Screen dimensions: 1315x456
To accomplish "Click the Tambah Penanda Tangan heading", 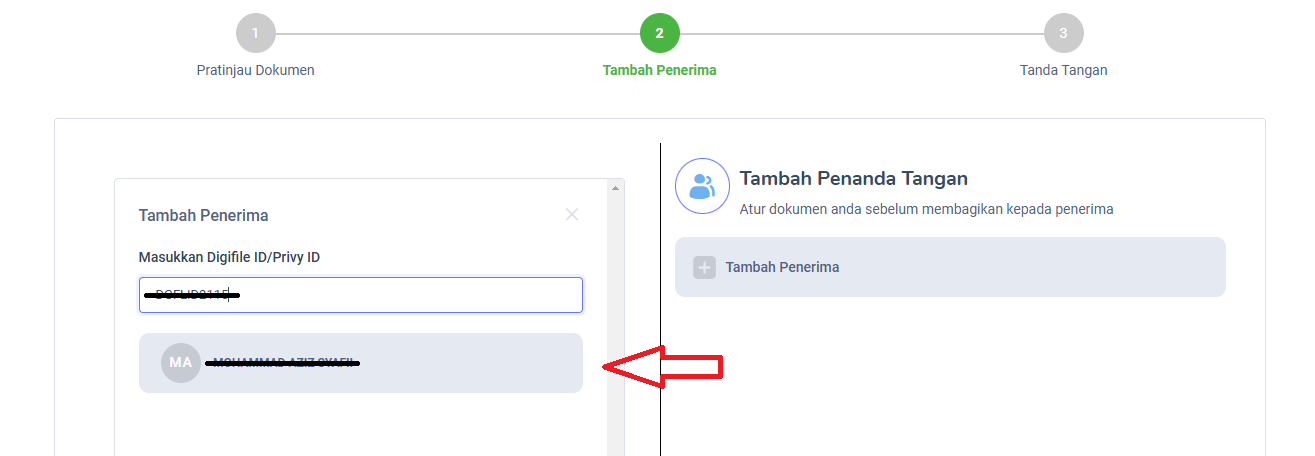I will [x=853, y=179].
